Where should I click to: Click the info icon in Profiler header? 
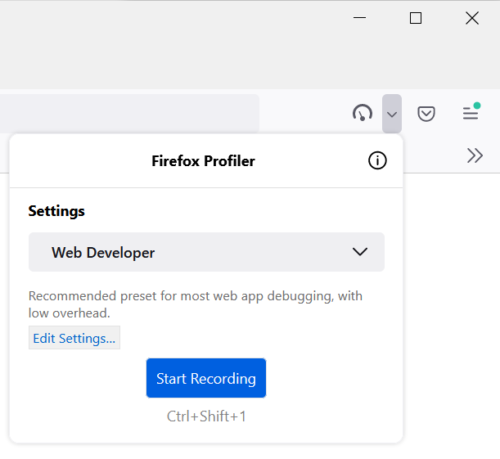pyautogui.click(x=377, y=161)
